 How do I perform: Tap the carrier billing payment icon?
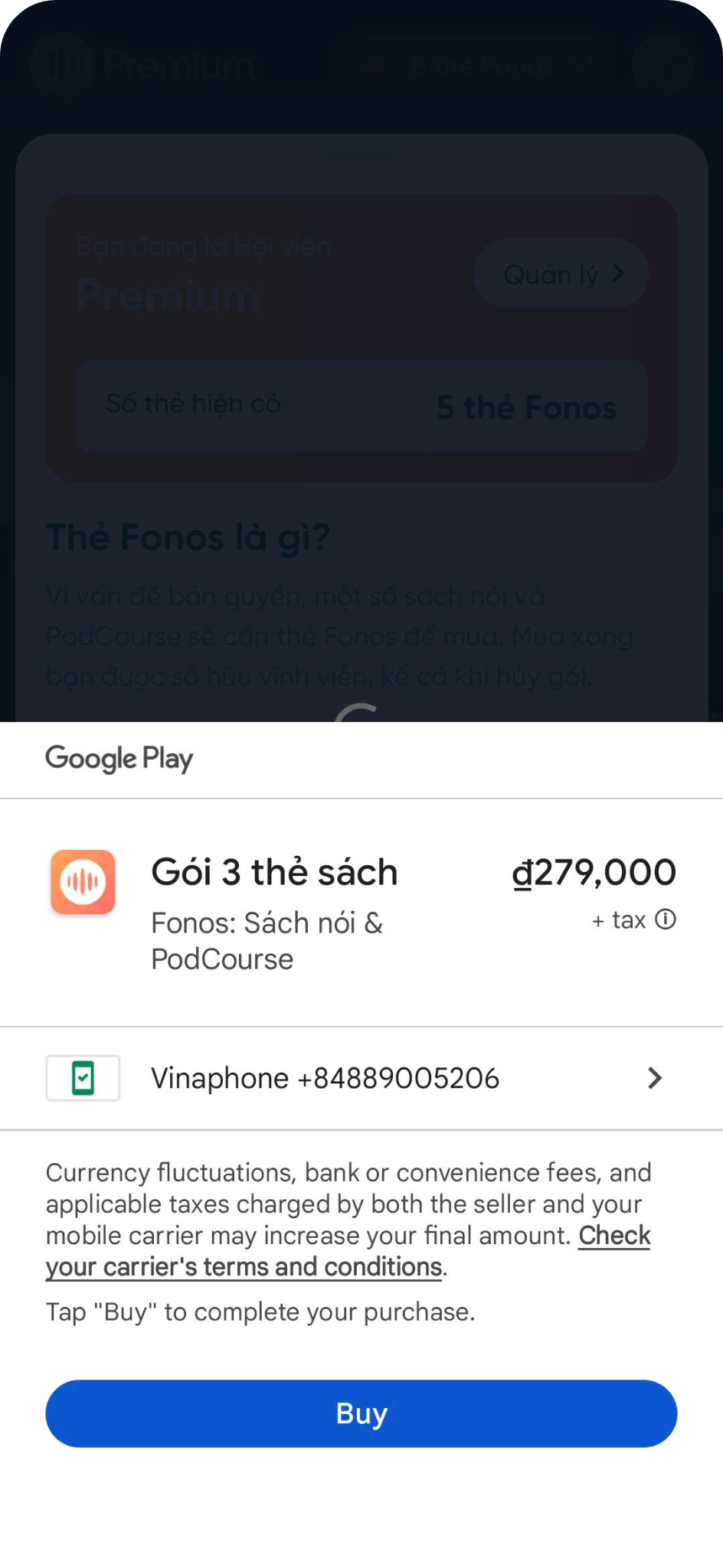[83, 1078]
